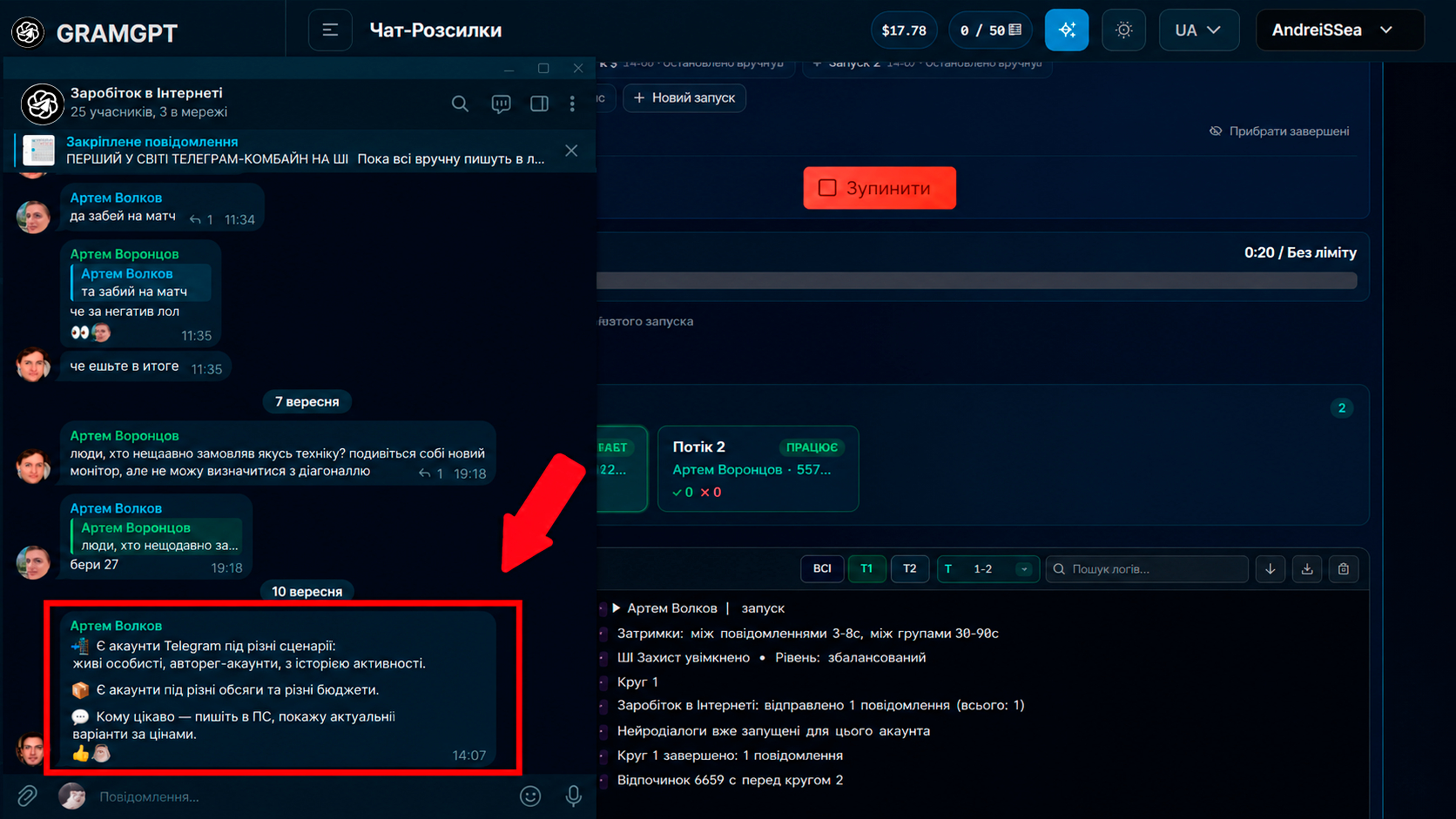Click the $17.78 balance badge
The height and width of the screenshot is (819, 1456).
[904, 30]
